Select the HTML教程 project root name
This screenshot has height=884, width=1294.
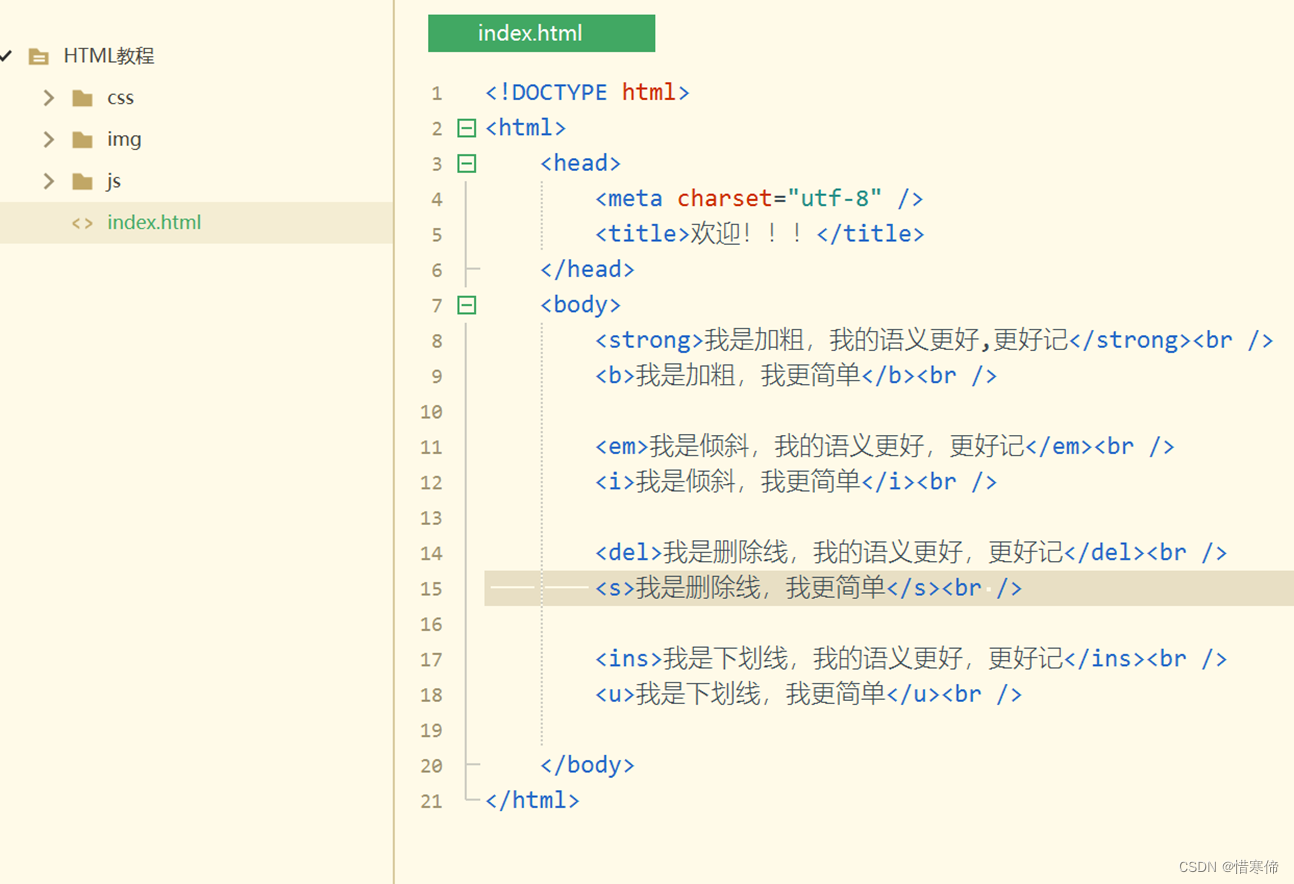[x=109, y=56]
